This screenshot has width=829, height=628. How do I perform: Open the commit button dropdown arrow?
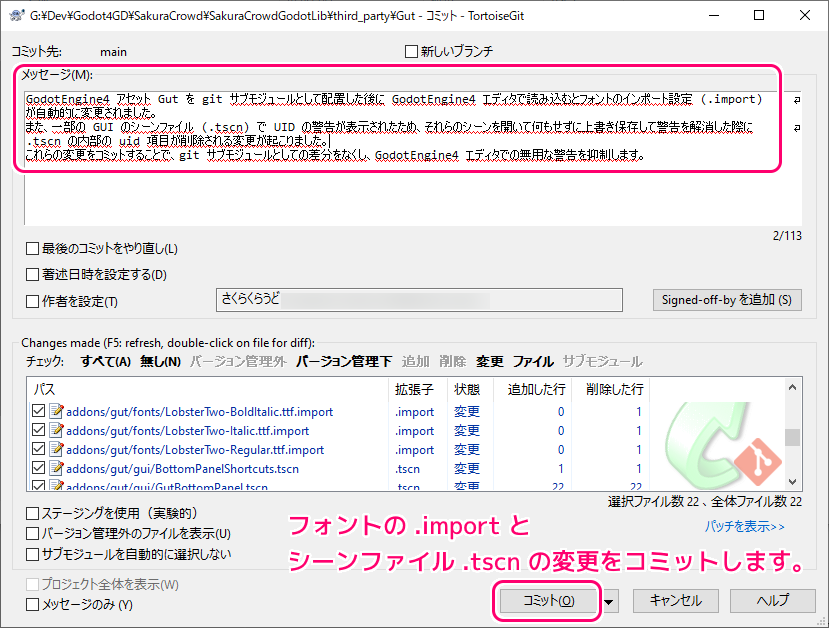pyautogui.click(x=609, y=602)
